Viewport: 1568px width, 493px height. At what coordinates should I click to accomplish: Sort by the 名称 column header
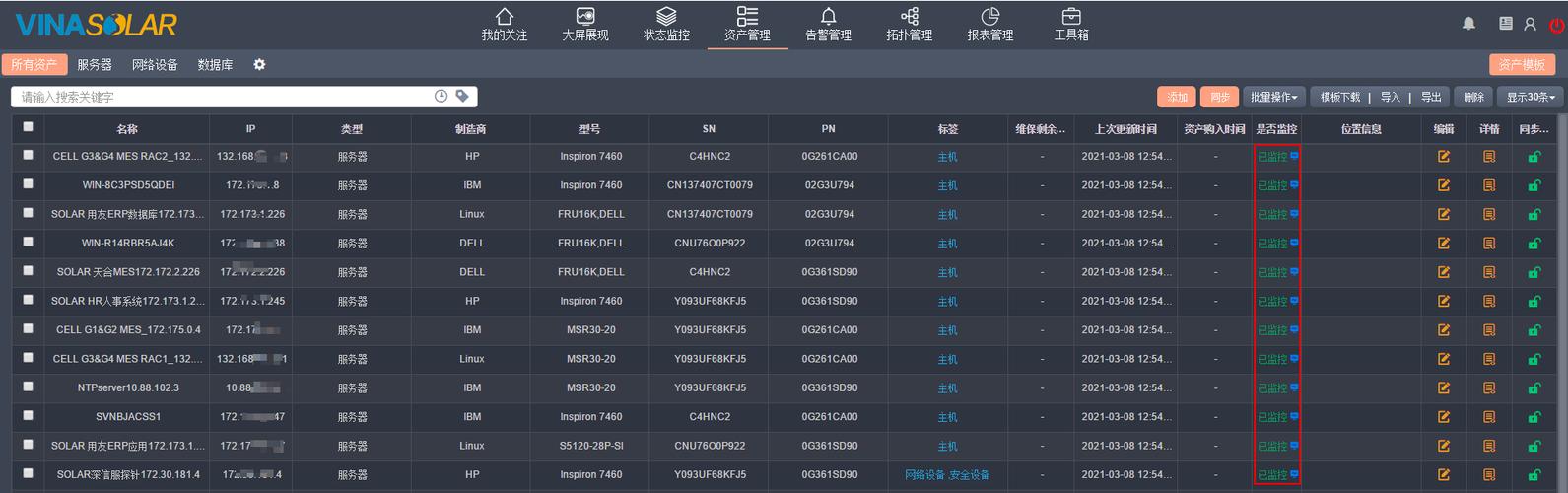(x=127, y=129)
